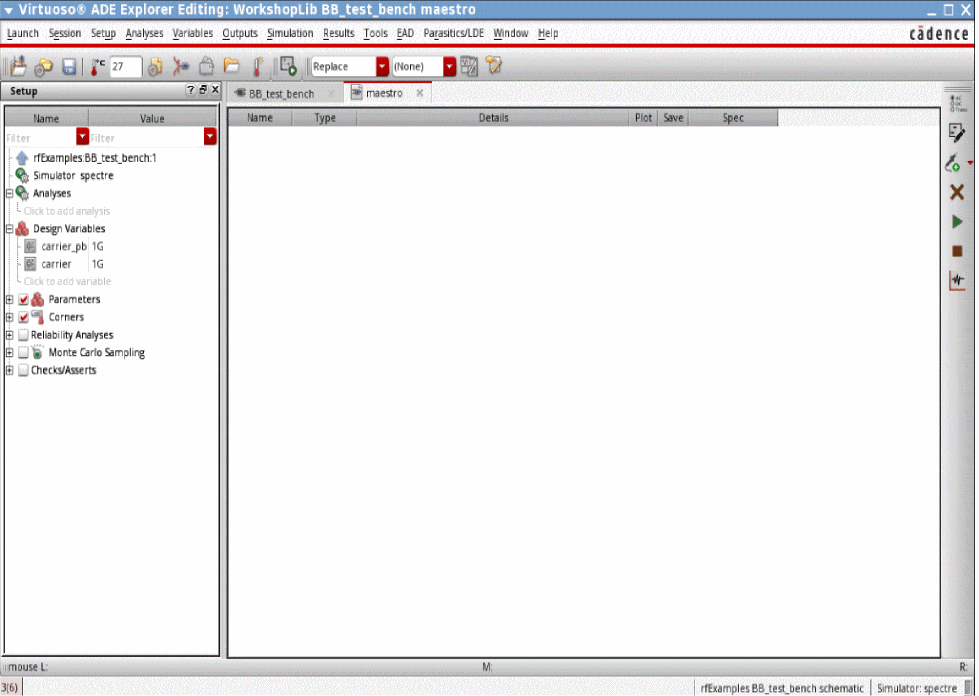
Task: Collapse the Analyses tree node
Action: [9, 194]
